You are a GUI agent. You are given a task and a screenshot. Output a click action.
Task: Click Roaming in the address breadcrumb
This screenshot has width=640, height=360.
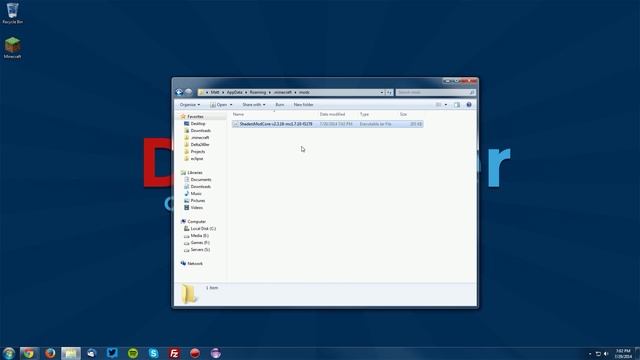pos(258,93)
